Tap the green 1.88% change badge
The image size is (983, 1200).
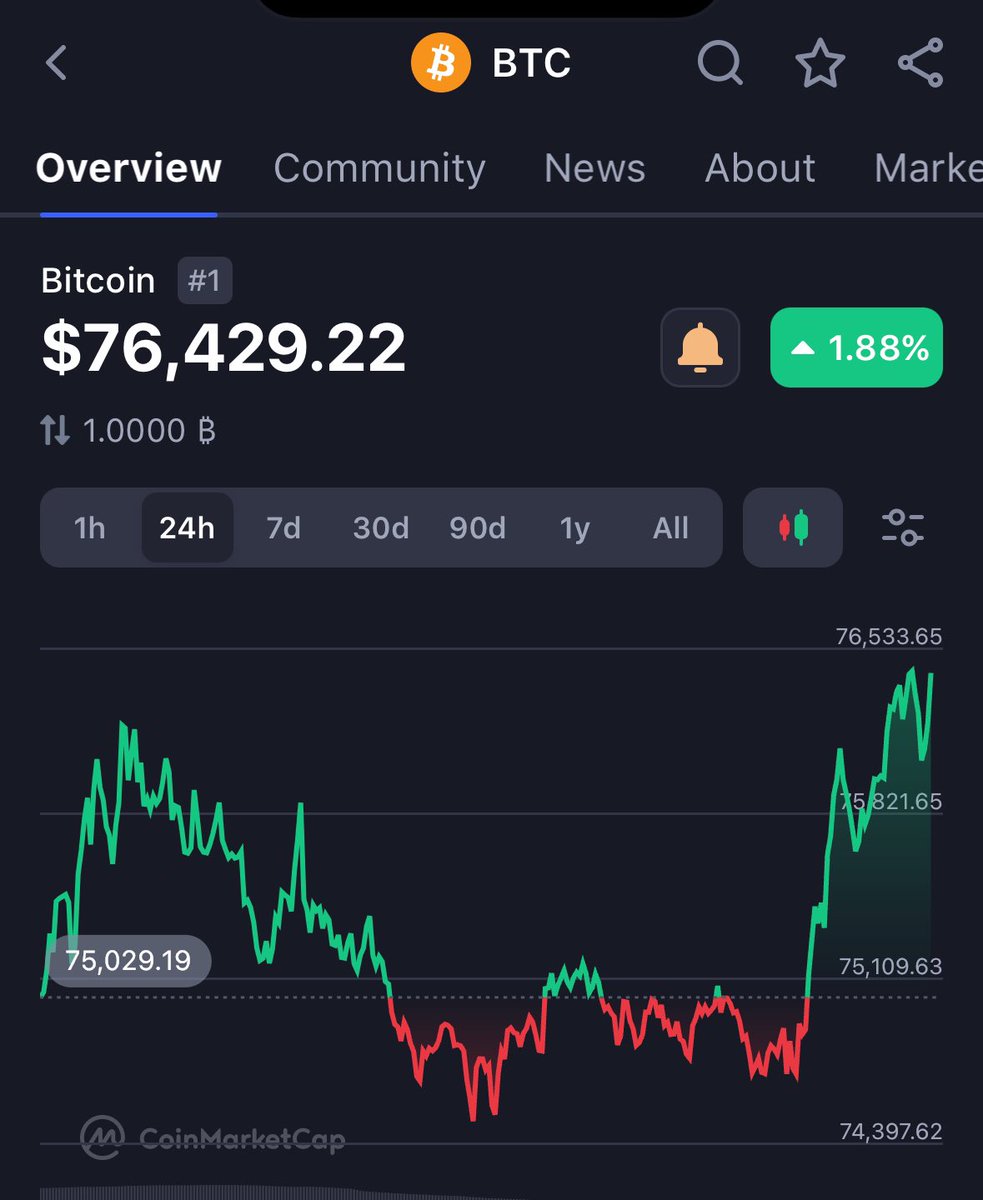tap(856, 348)
